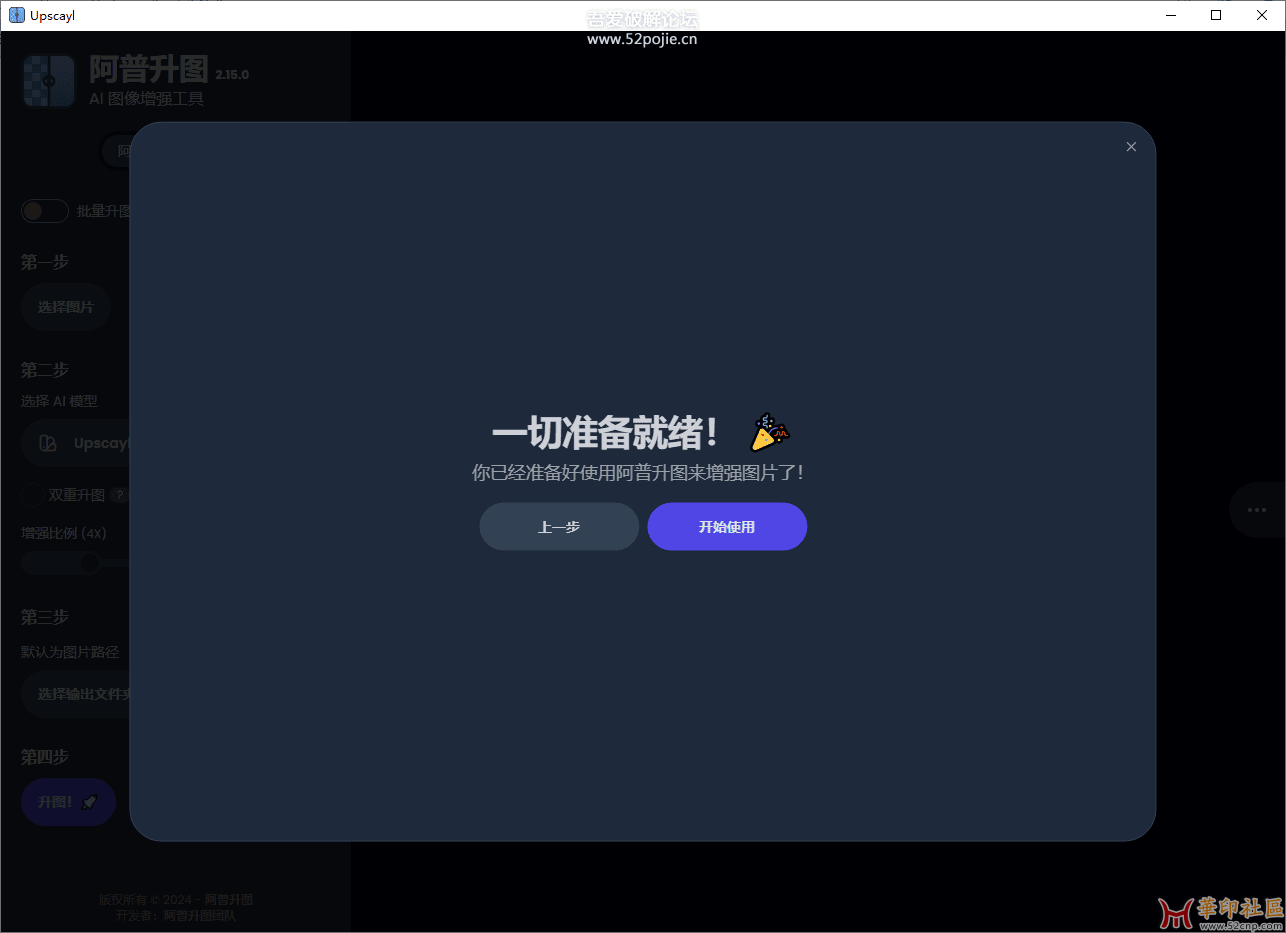This screenshot has height=933, width=1286.
Task: Click the 选择 AI 模型 label
Action: [59, 401]
